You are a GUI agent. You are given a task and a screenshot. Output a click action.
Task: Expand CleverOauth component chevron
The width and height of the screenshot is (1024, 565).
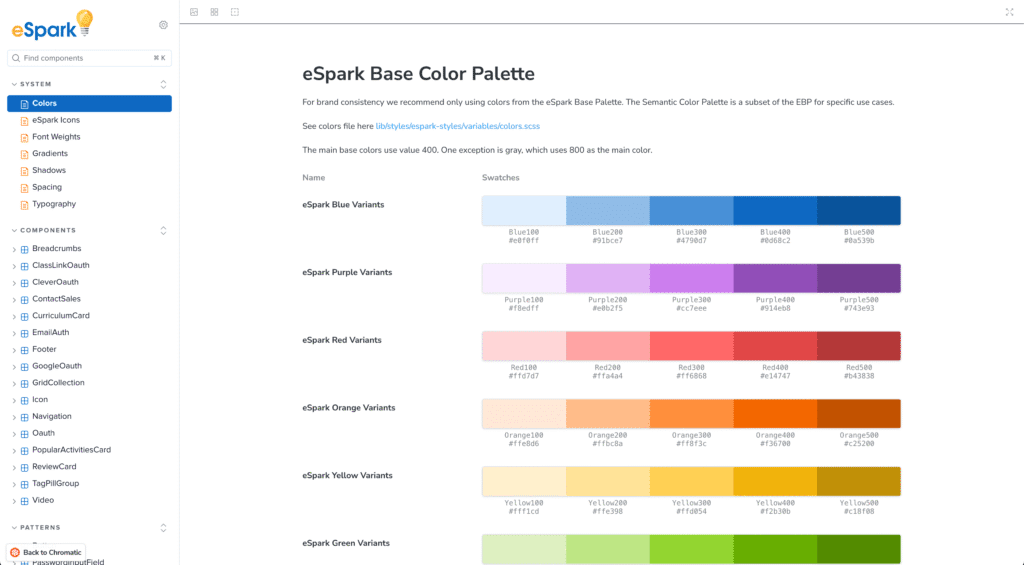tap(14, 283)
